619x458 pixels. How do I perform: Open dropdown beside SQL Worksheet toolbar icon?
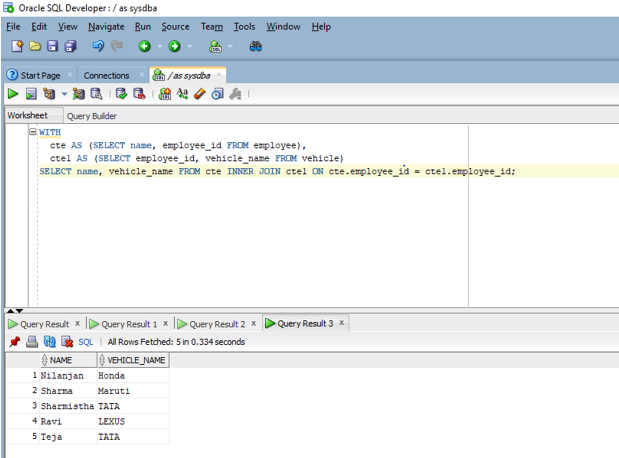point(230,47)
